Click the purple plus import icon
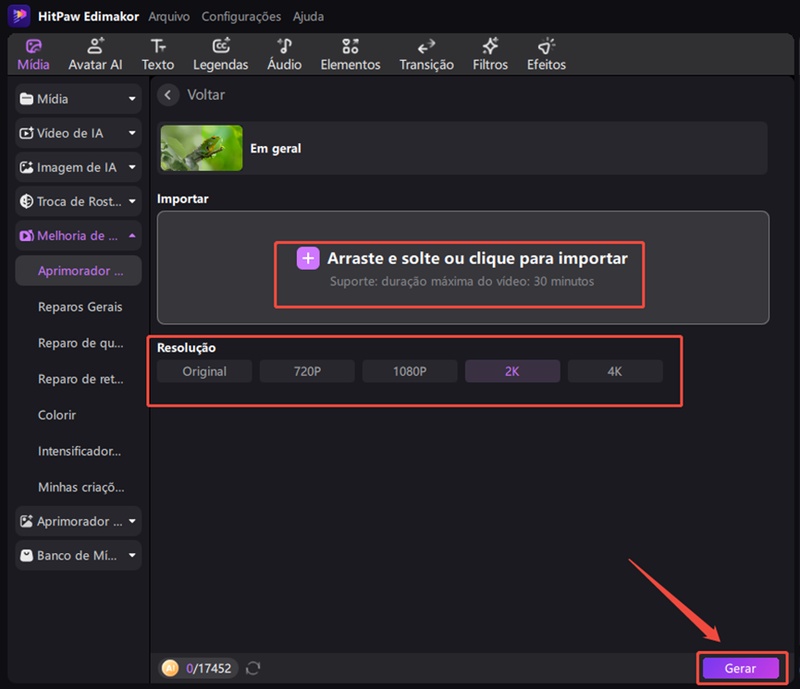800x689 pixels. click(x=308, y=258)
